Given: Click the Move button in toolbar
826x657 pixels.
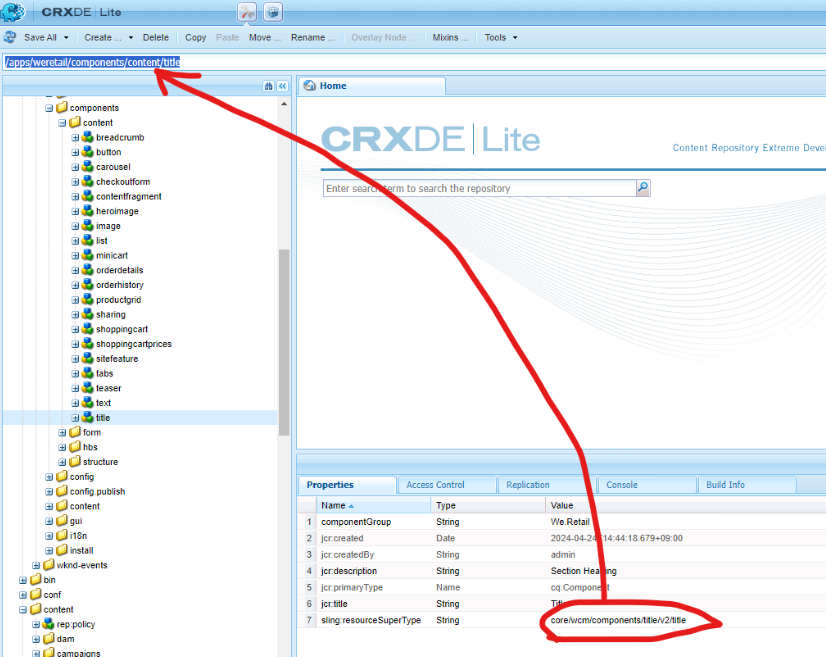Looking at the screenshot, I should [265, 37].
